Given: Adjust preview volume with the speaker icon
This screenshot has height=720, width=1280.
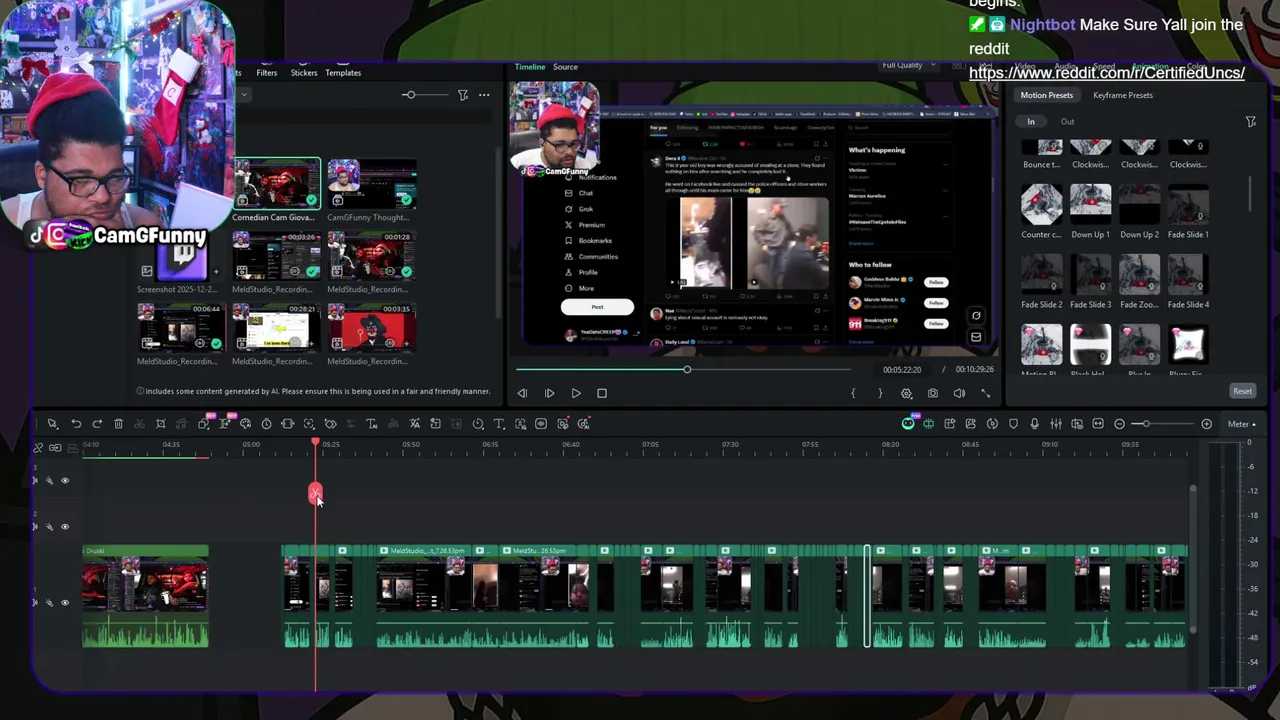Looking at the screenshot, I should pyautogui.click(x=959, y=393).
